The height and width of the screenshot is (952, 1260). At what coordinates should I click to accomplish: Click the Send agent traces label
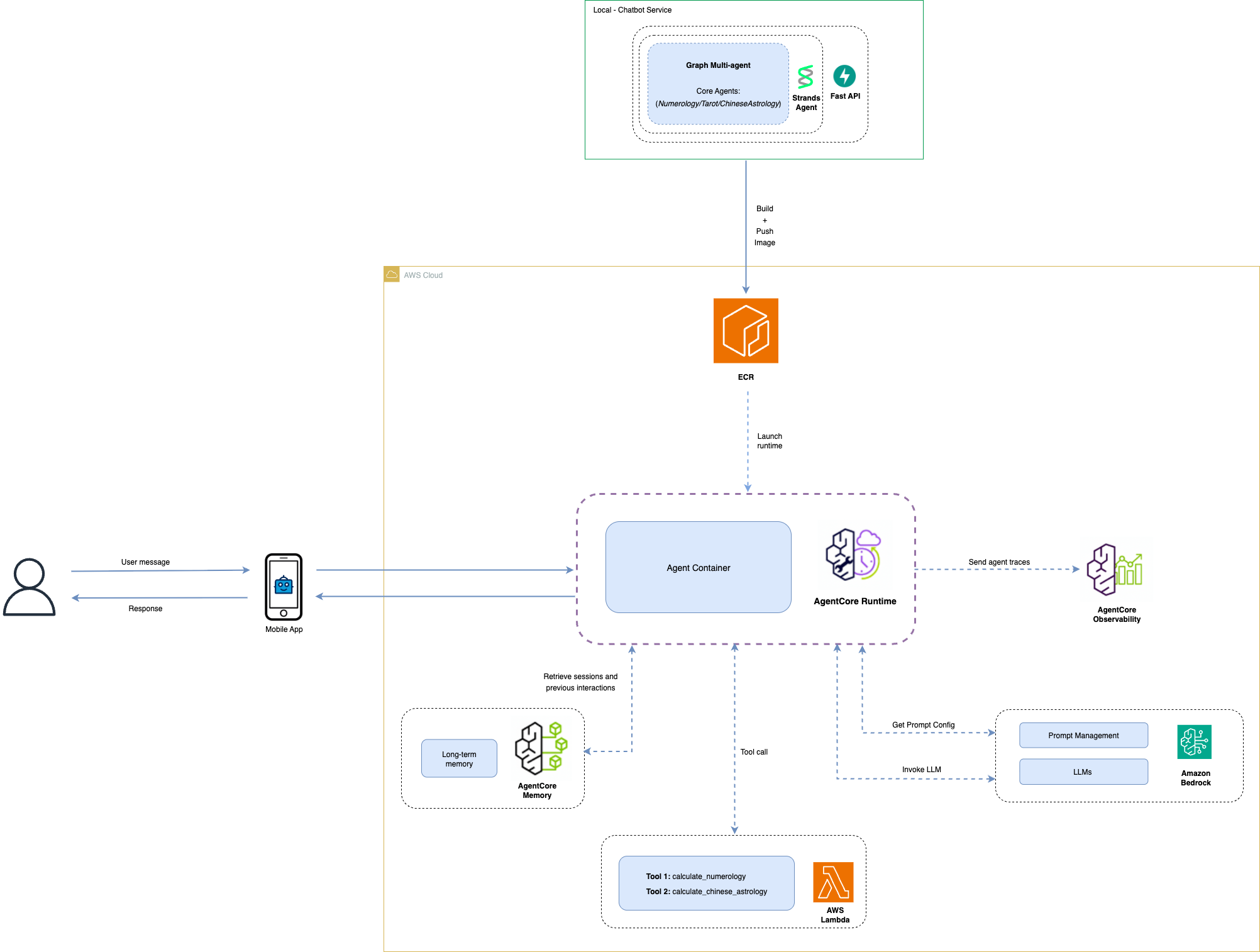click(998, 562)
